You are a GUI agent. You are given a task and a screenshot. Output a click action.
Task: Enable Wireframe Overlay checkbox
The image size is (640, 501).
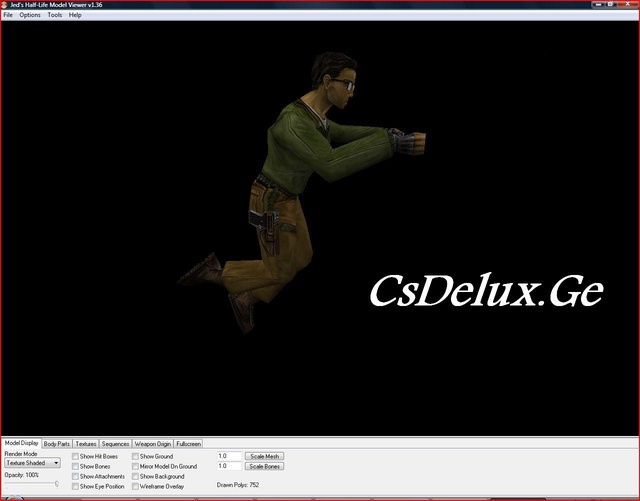[135, 486]
